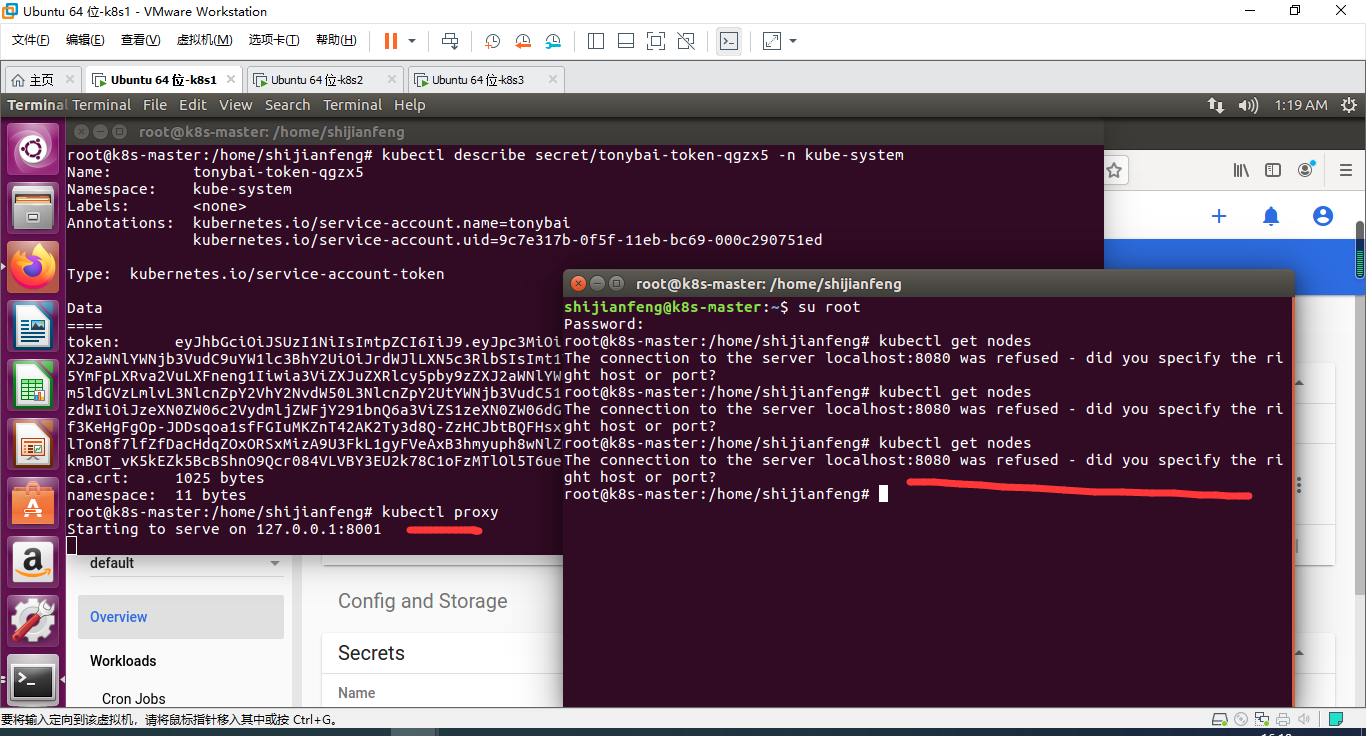Image resolution: width=1366 pixels, height=736 pixels.
Task: Open System Settings from the launcher
Action: 33,621
